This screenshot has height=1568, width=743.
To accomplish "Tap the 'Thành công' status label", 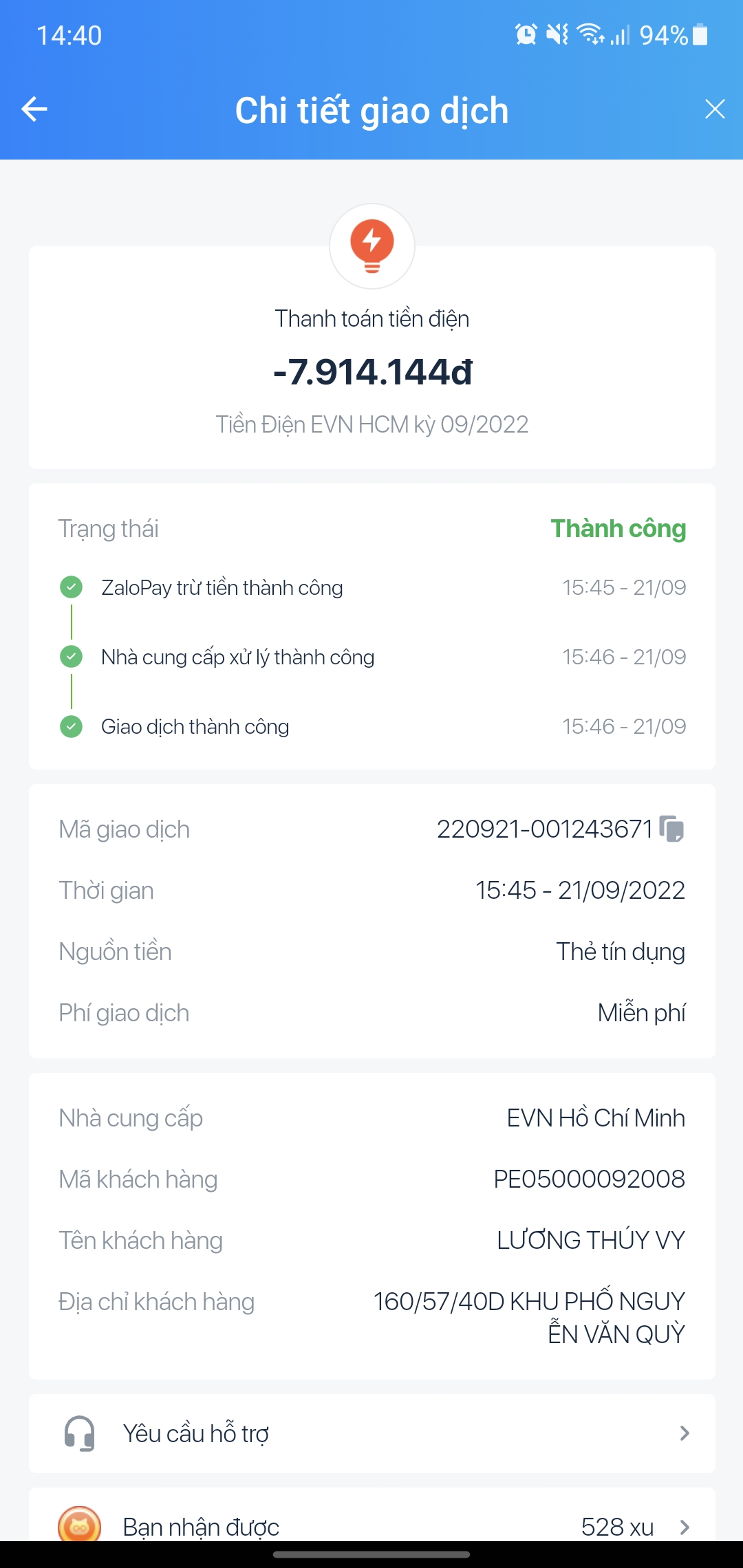I will coord(618,529).
